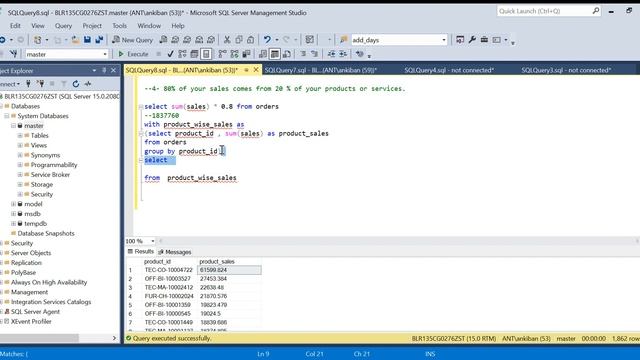Expand the Programmability folder
Screen dimensions: 640x360
click(x=20, y=165)
